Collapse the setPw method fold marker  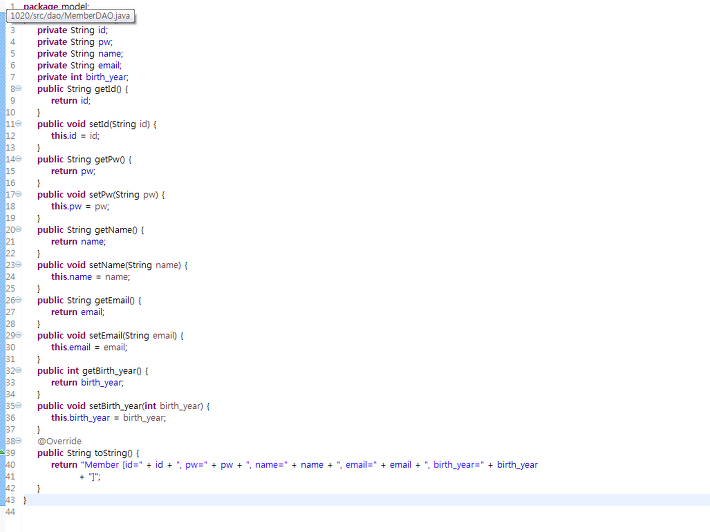[19, 194]
